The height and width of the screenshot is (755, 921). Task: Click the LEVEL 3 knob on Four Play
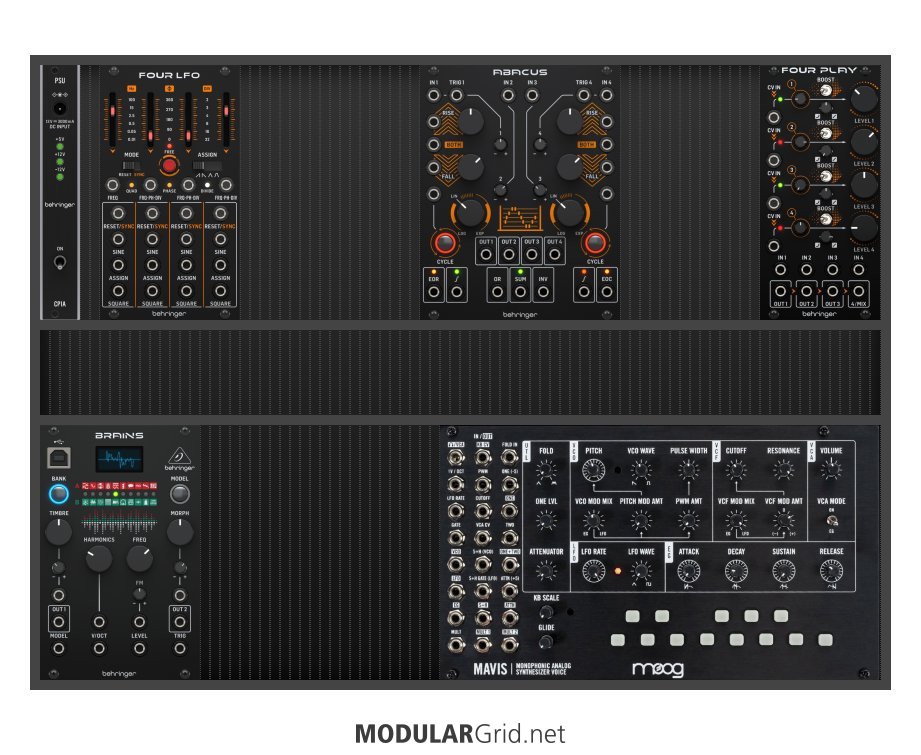tap(863, 184)
